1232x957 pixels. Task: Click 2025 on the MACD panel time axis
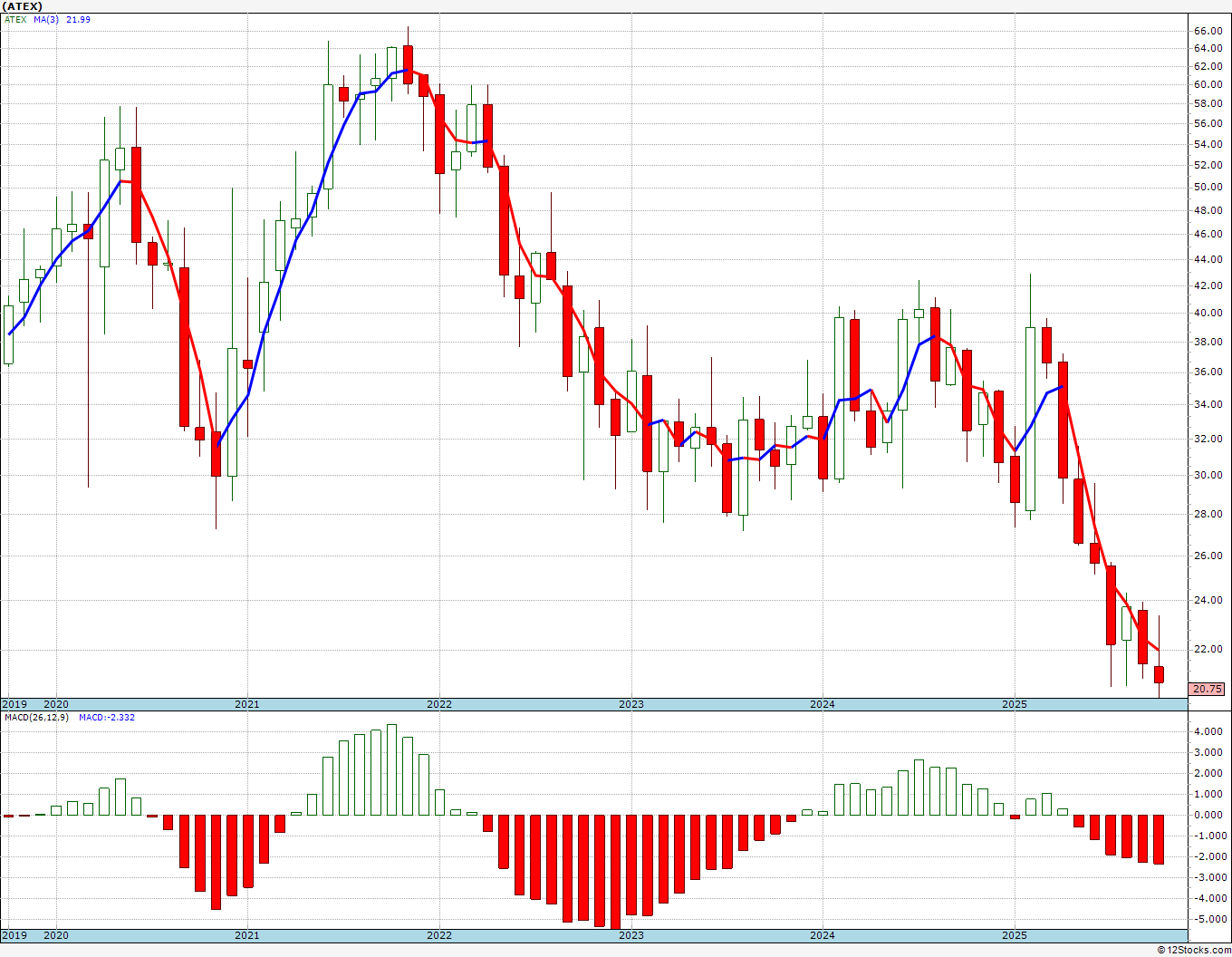click(1015, 935)
